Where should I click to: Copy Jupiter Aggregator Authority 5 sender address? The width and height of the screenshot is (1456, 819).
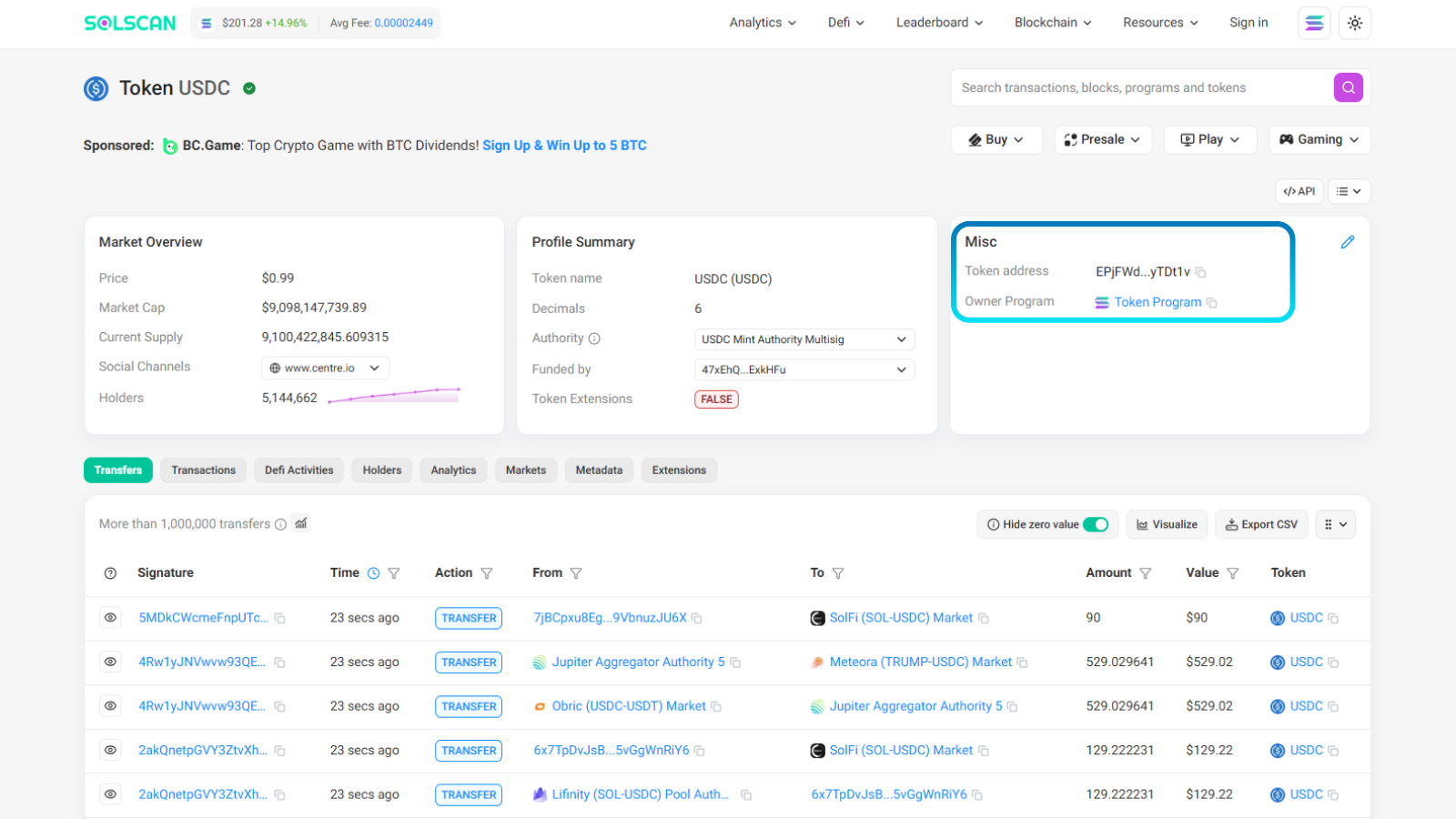pyautogui.click(x=735, y=662)
